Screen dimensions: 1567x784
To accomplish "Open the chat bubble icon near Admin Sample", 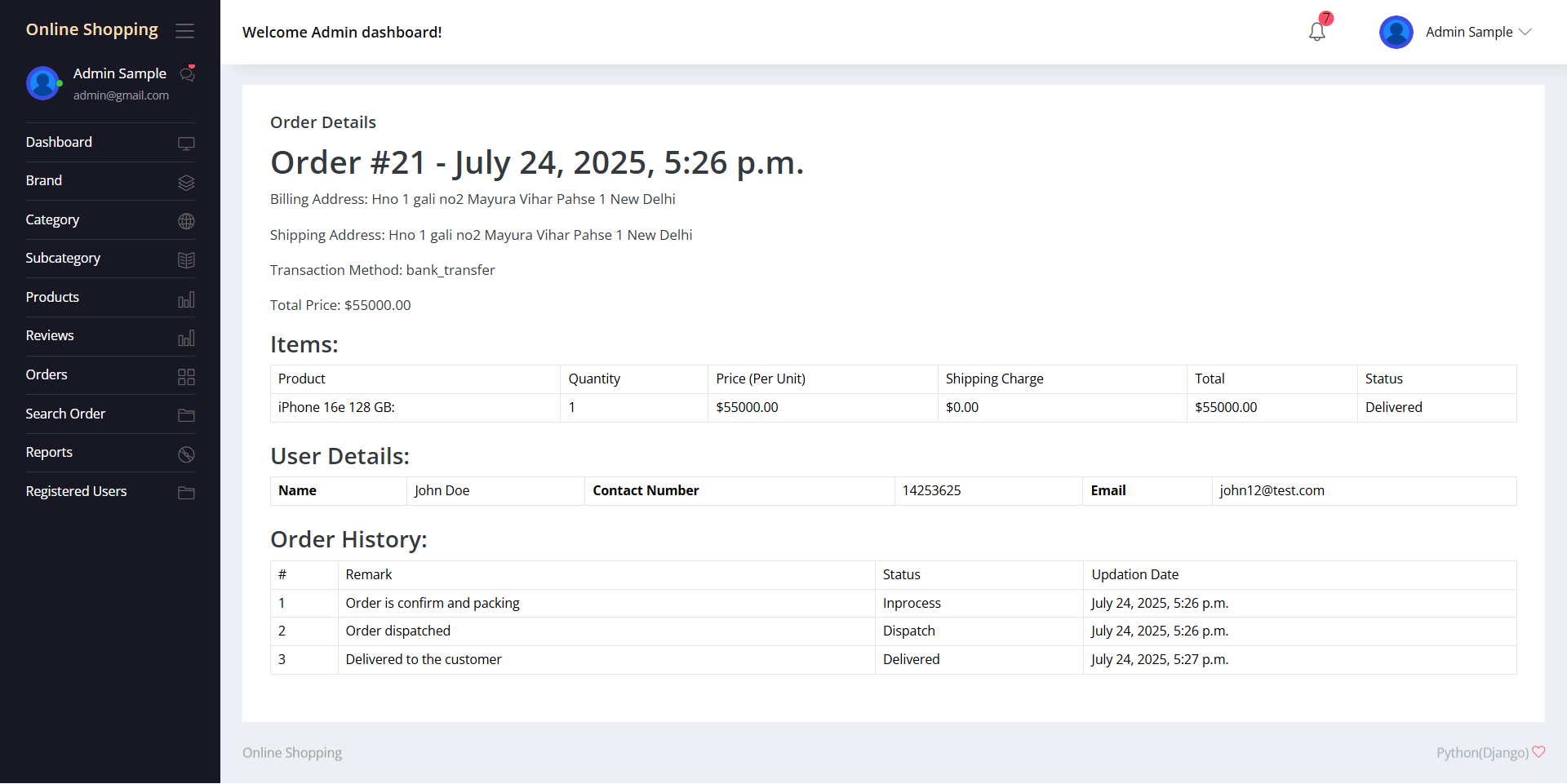I will 187,74.
